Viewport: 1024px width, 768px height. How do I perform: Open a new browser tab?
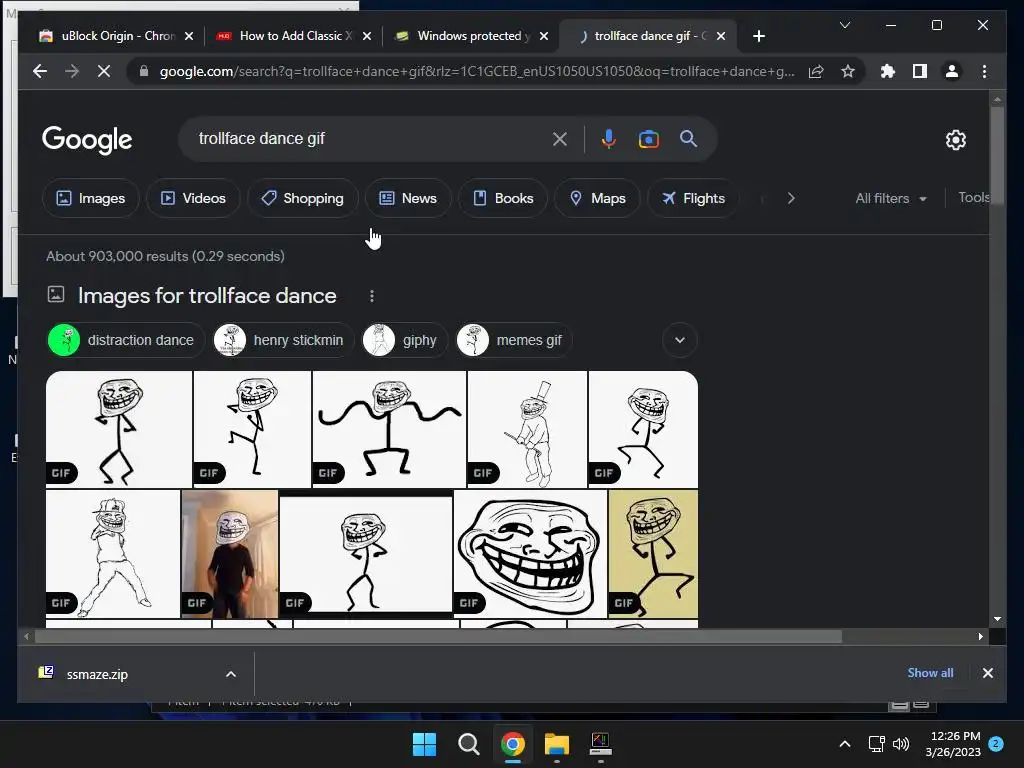(x=758, y=36)
